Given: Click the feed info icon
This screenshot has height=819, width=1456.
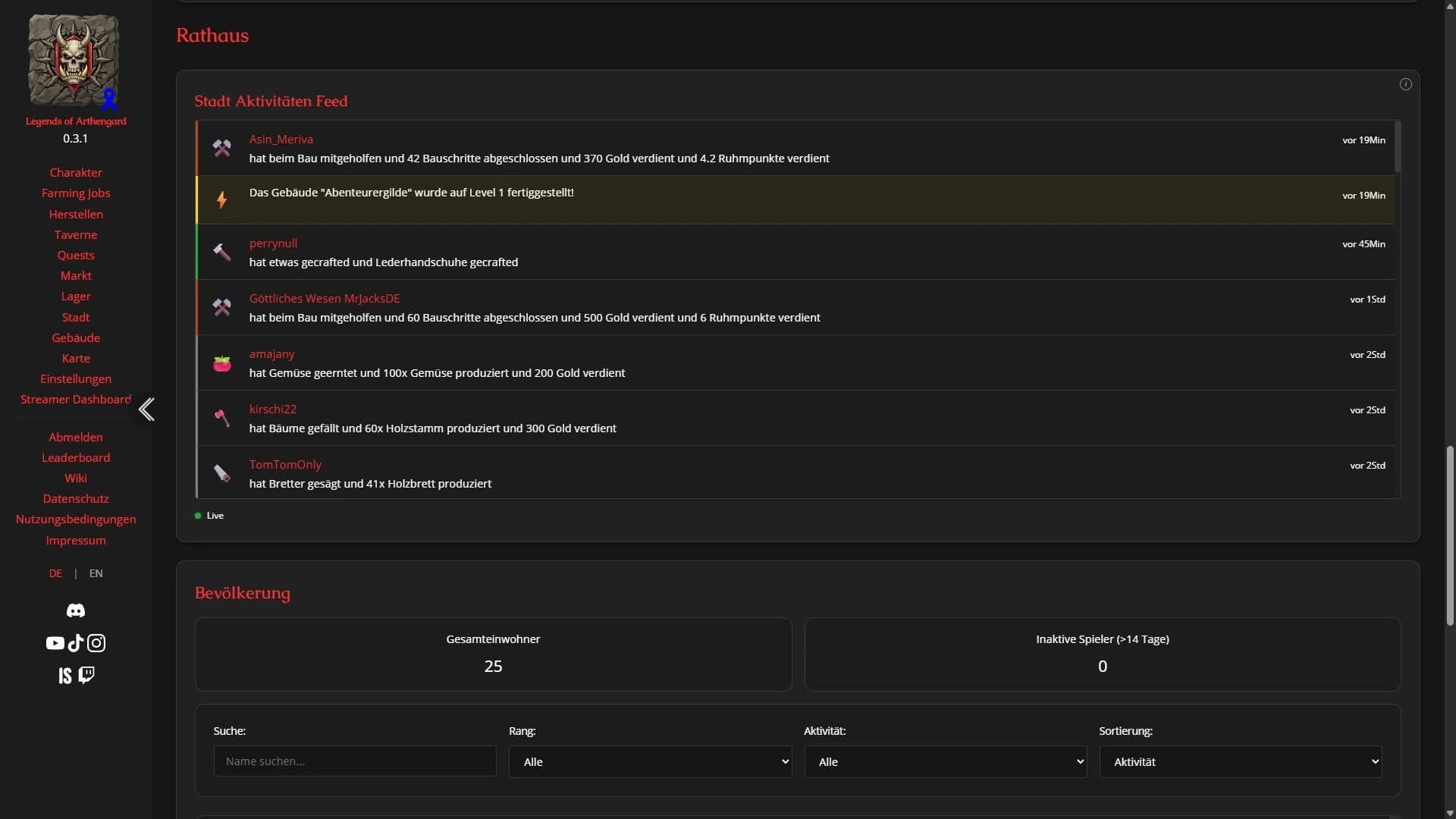Looking at the screenshot, I should pyautogui.click(x=1405, y=84).
